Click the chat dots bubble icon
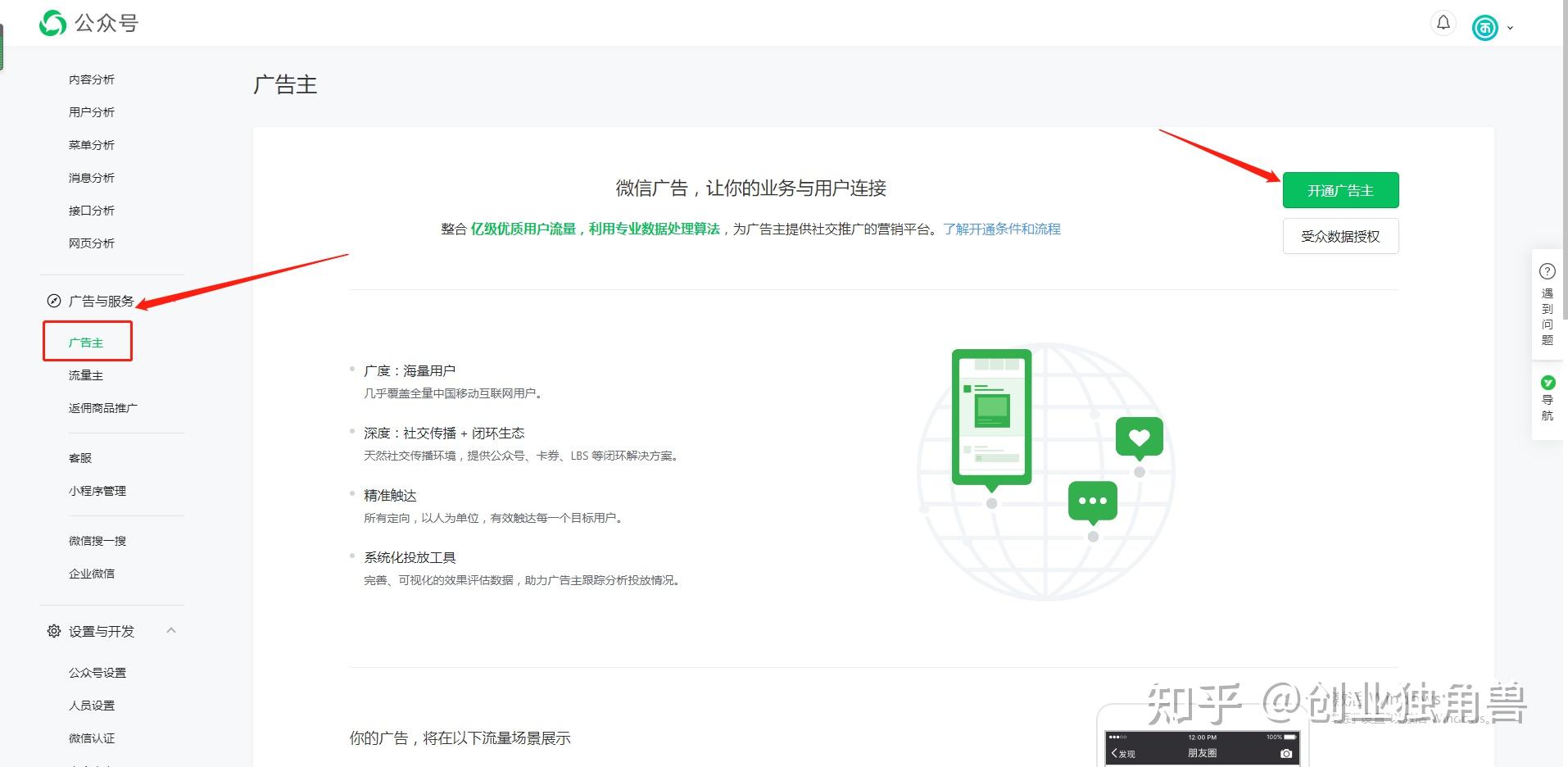Screen dimensions: 1568x767 pyautogui.click(x=1093, y=501)
